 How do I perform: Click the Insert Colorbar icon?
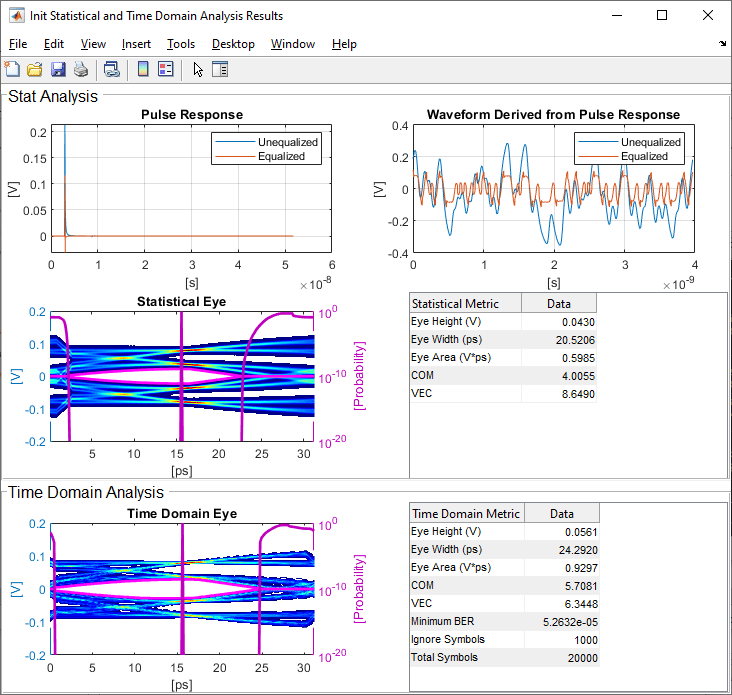point(143,69)
